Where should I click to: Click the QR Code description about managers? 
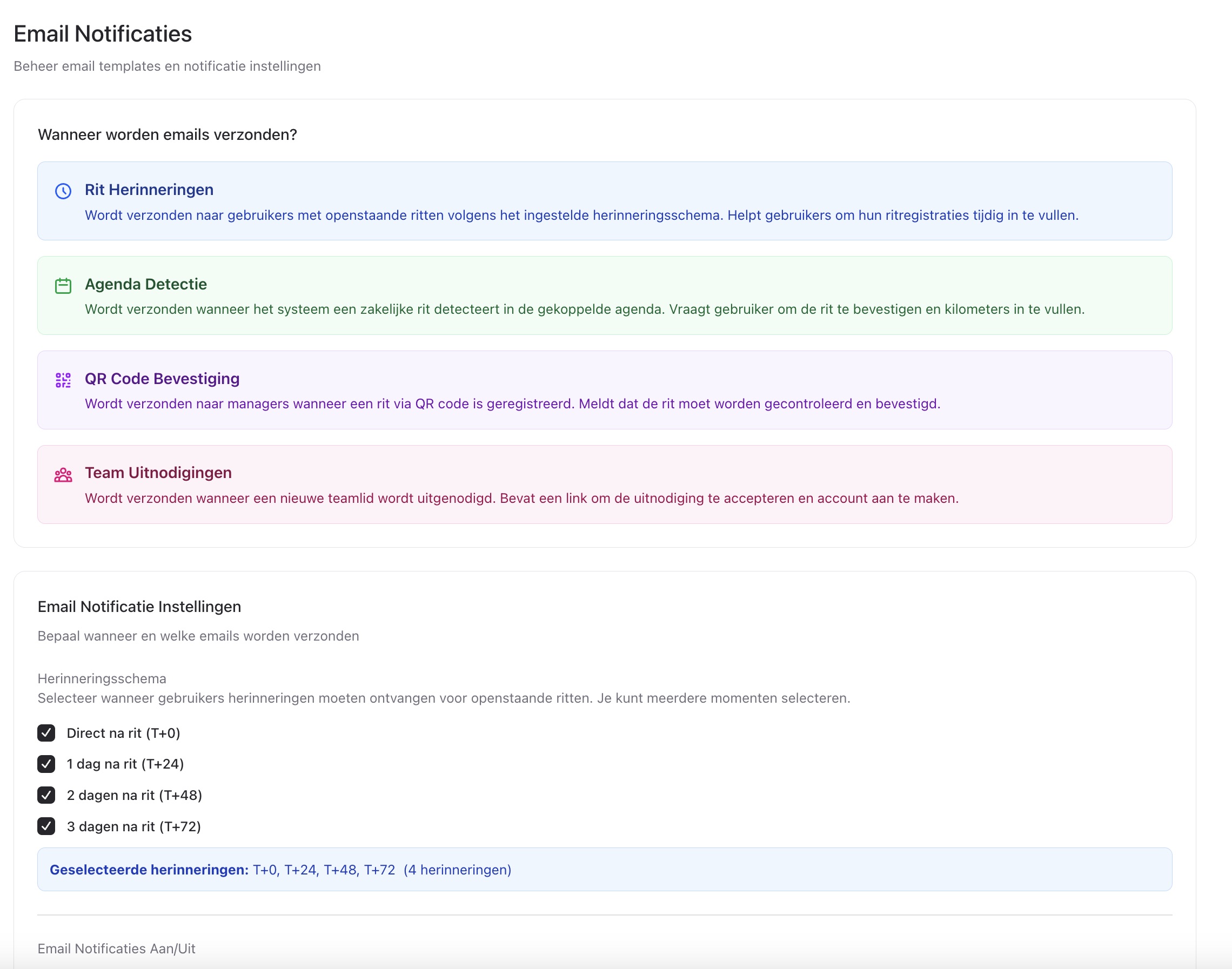coord(512,404)
